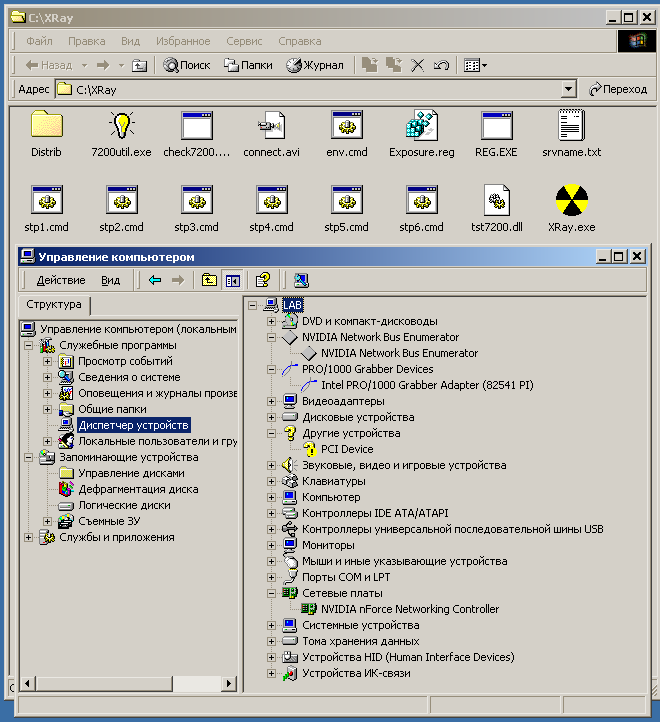This screenshot has height=722, width=660.
Task: Click the delete icon in Explorer toolbar
Action: (418, 65)
